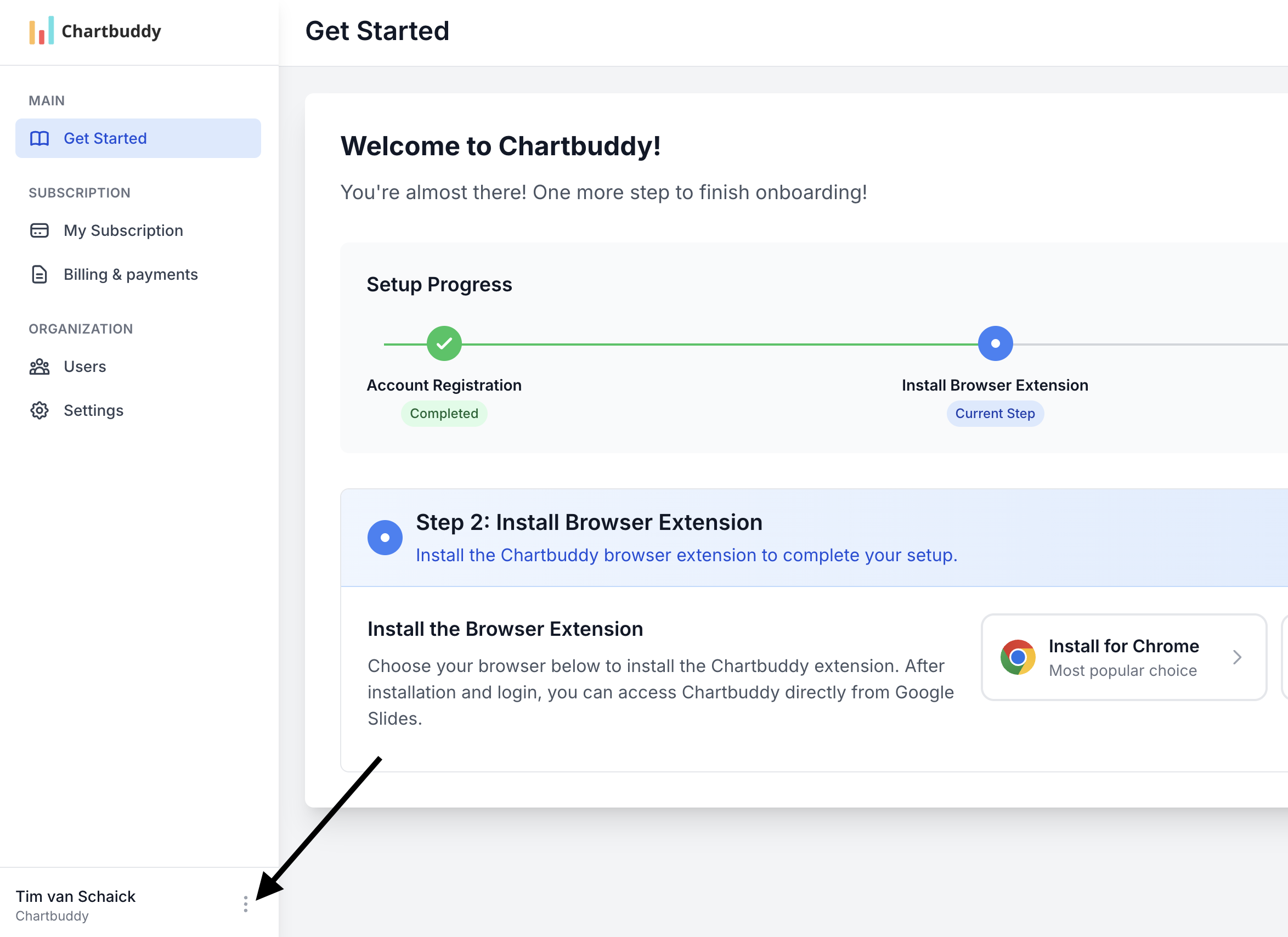The width and height of the screenshot is (1288, 937).
Task: Switch to the Get Started menu item
Action: pyautogui.click(x=138, y=138)
